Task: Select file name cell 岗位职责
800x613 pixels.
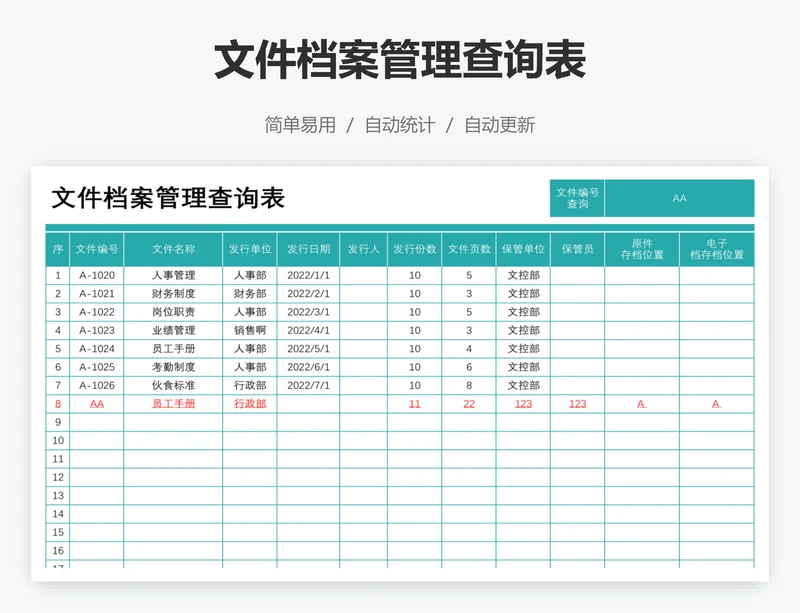Action: (x=173, y=312)
